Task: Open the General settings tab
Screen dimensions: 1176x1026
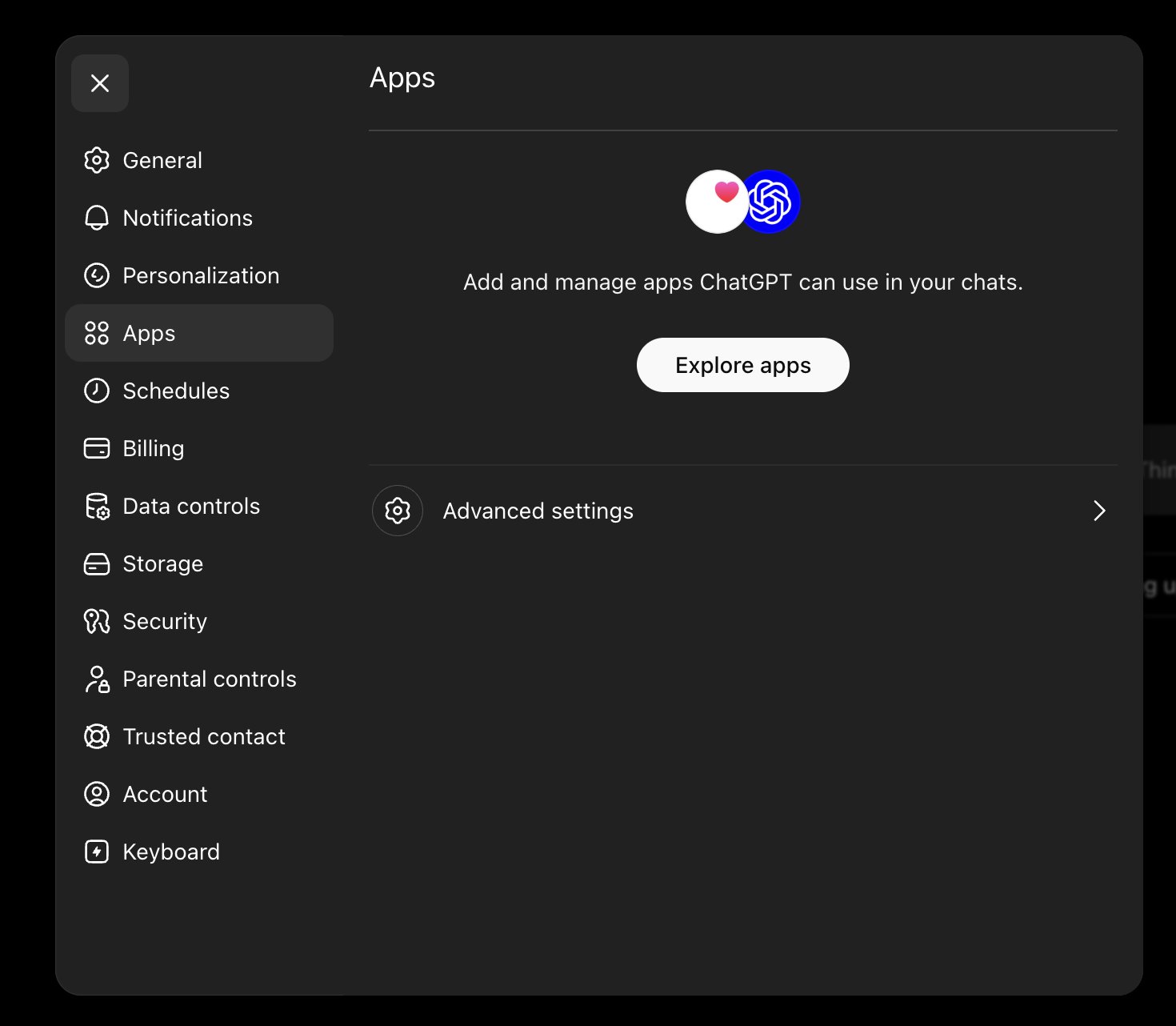Action: [x=199, y=160]
